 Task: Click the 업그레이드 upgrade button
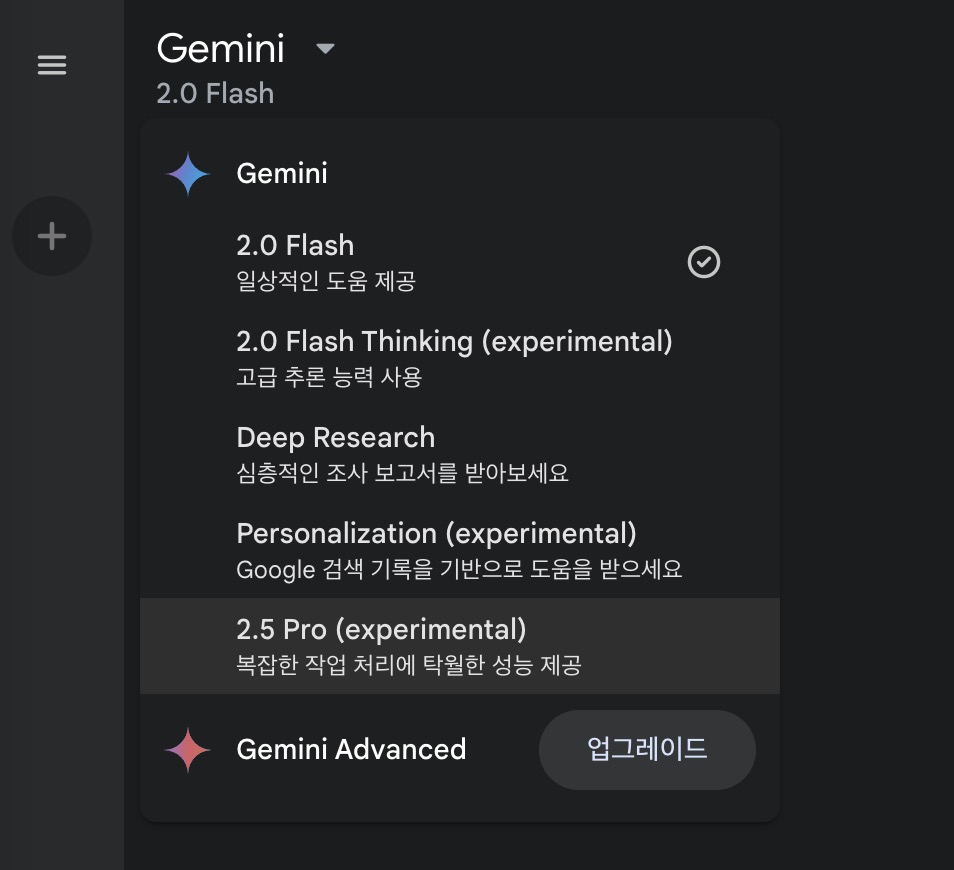coord(647,750)
